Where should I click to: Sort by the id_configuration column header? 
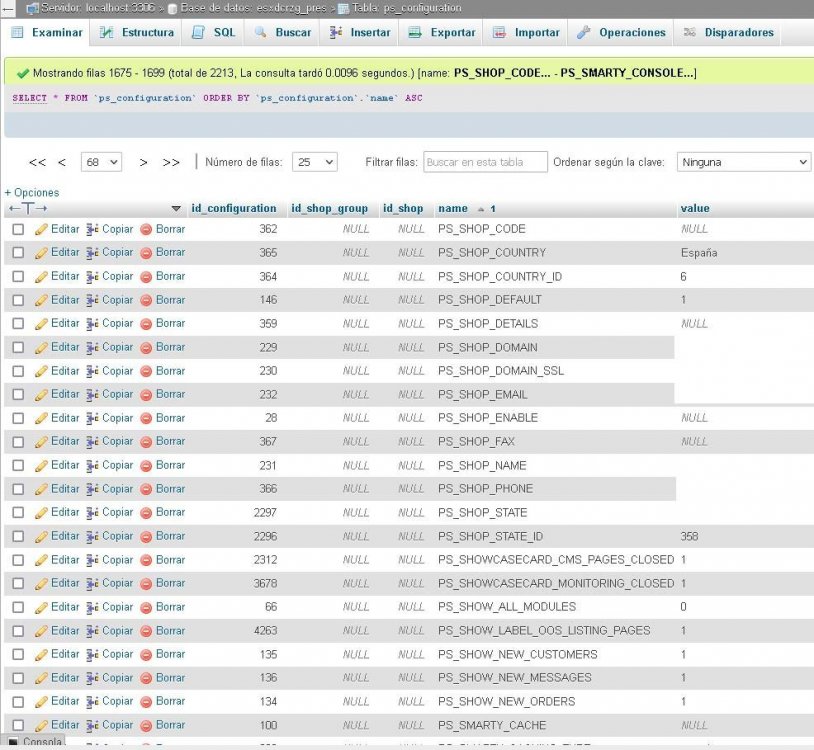point(233,208)
